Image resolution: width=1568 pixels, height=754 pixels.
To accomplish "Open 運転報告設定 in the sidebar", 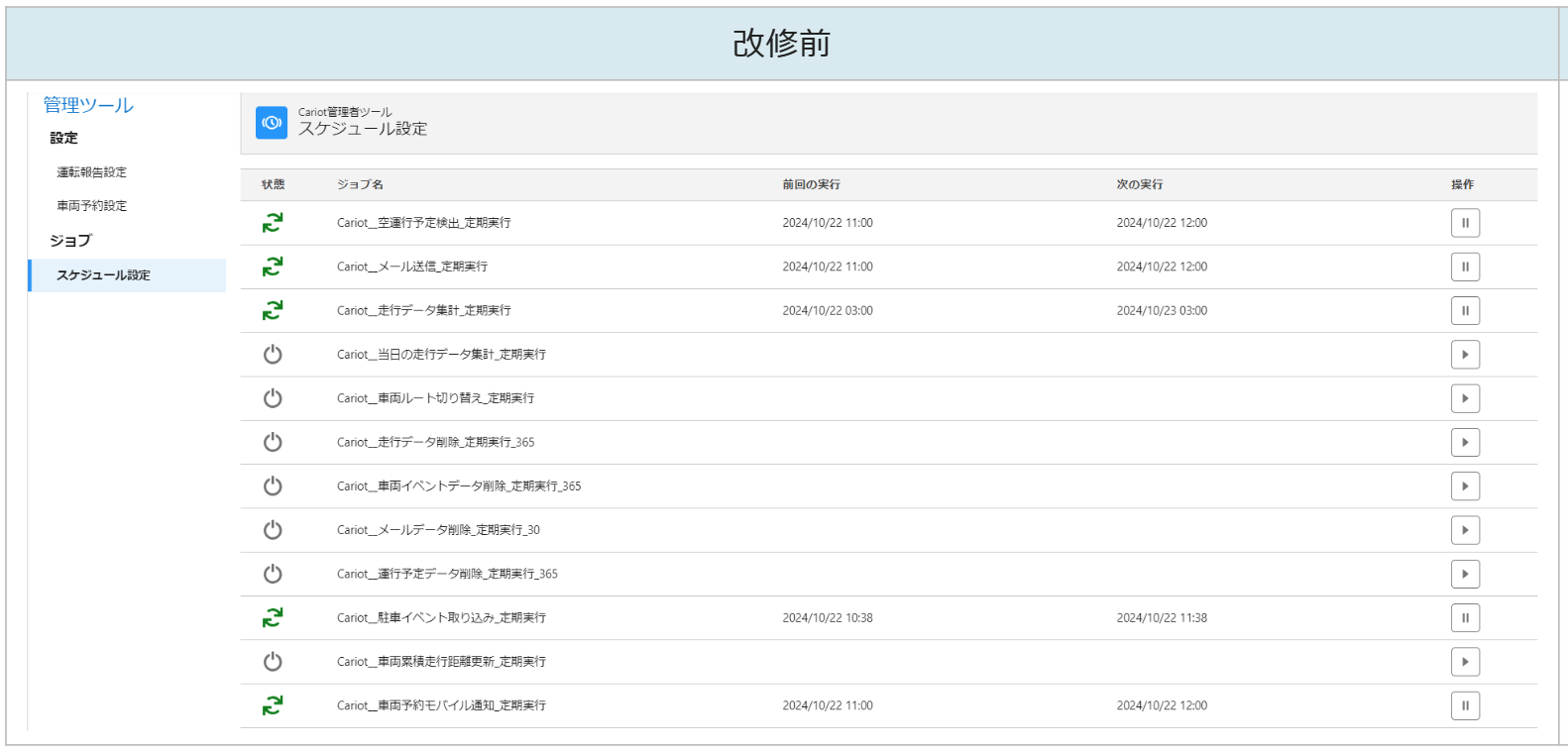I will pyautogui.click(x=91, y=172).
